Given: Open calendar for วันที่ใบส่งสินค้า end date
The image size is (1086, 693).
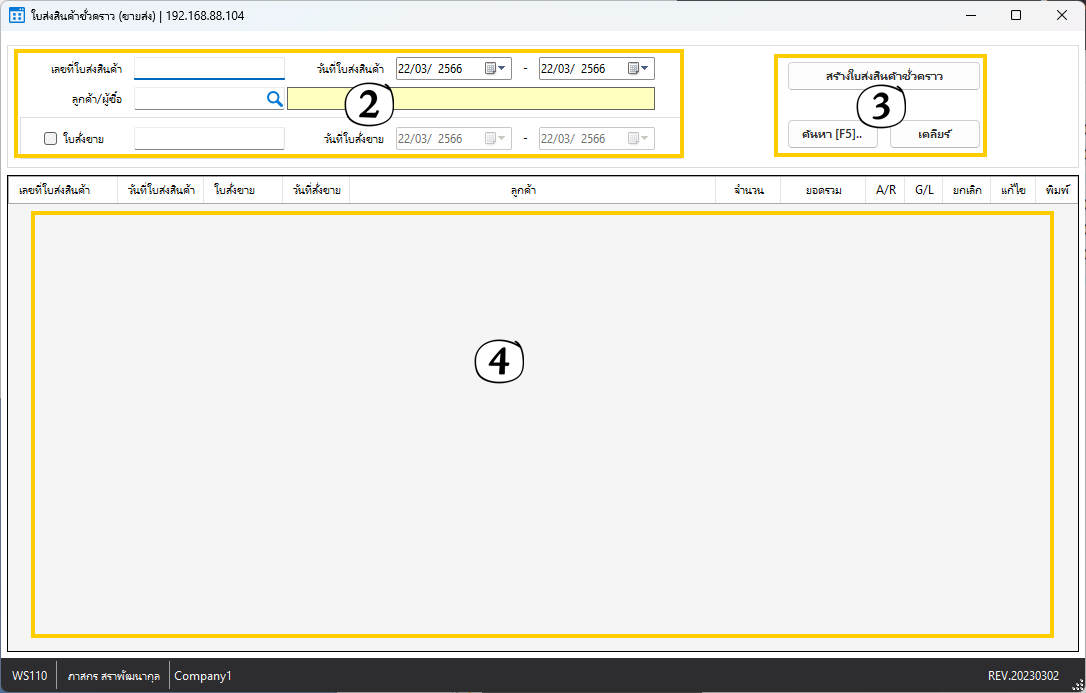Looking at the screenshot, I should [639, 69].
